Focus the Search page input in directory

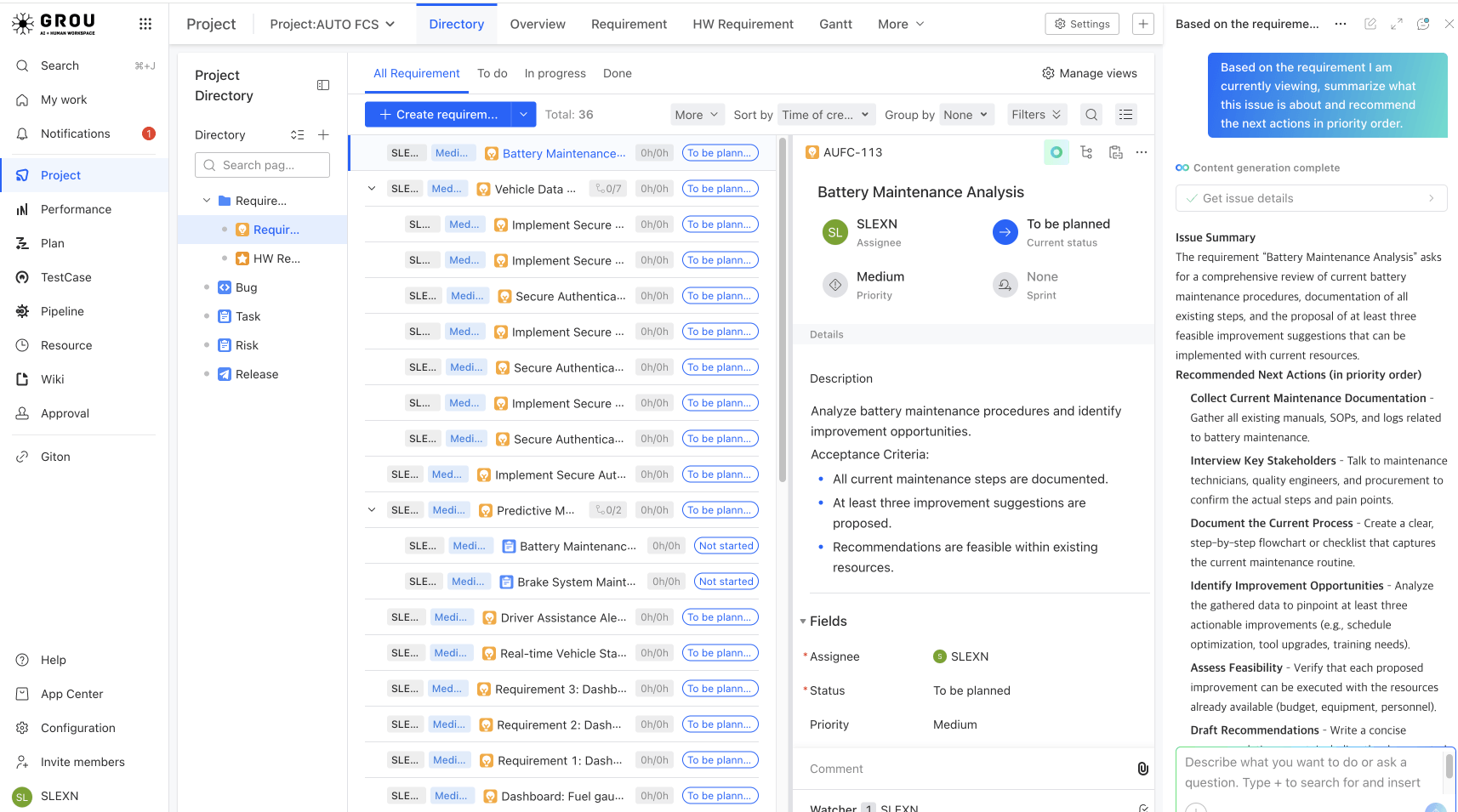tap(262, 165)
